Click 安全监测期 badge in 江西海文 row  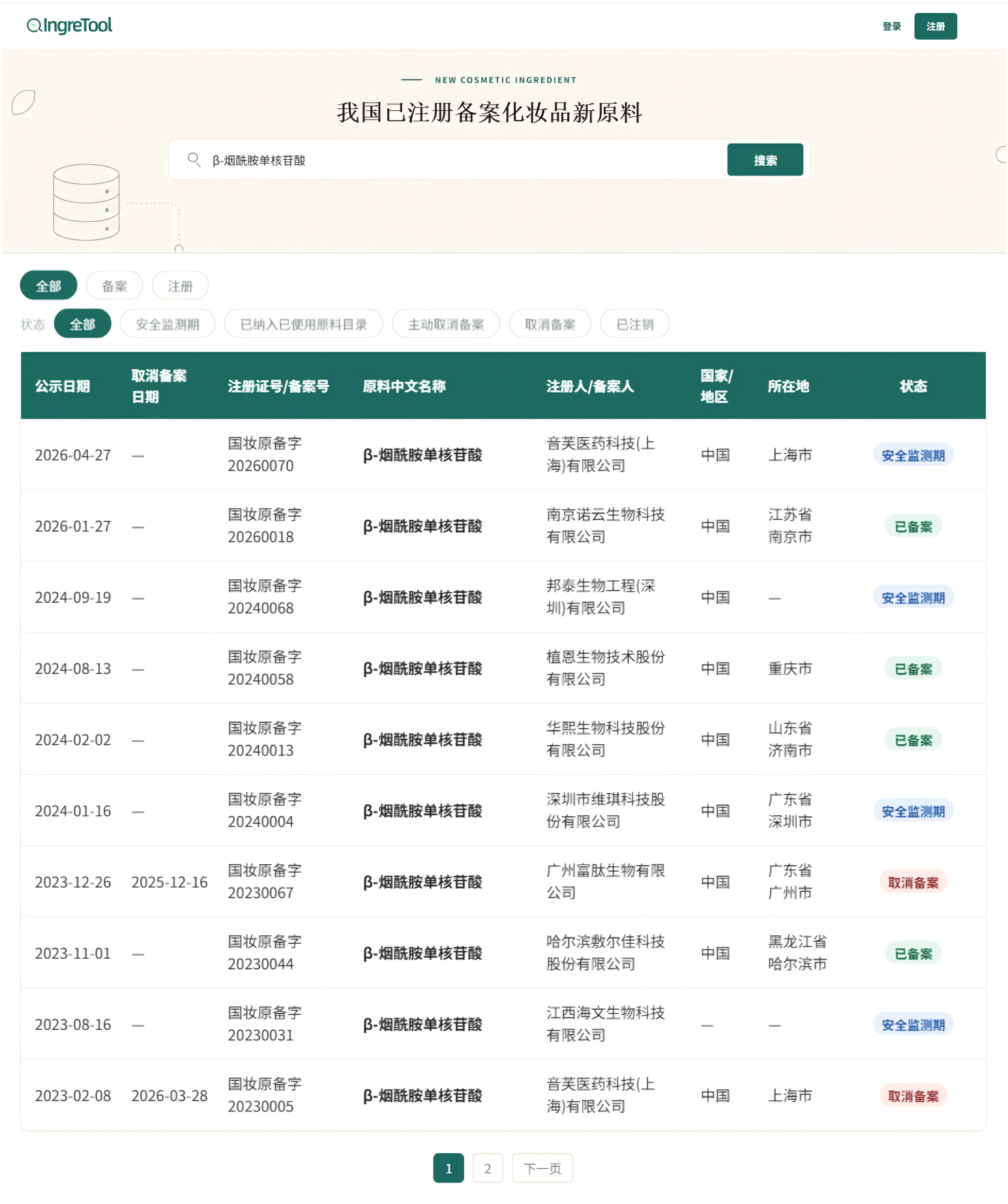pyautogui.click(x=913, y=1025)
